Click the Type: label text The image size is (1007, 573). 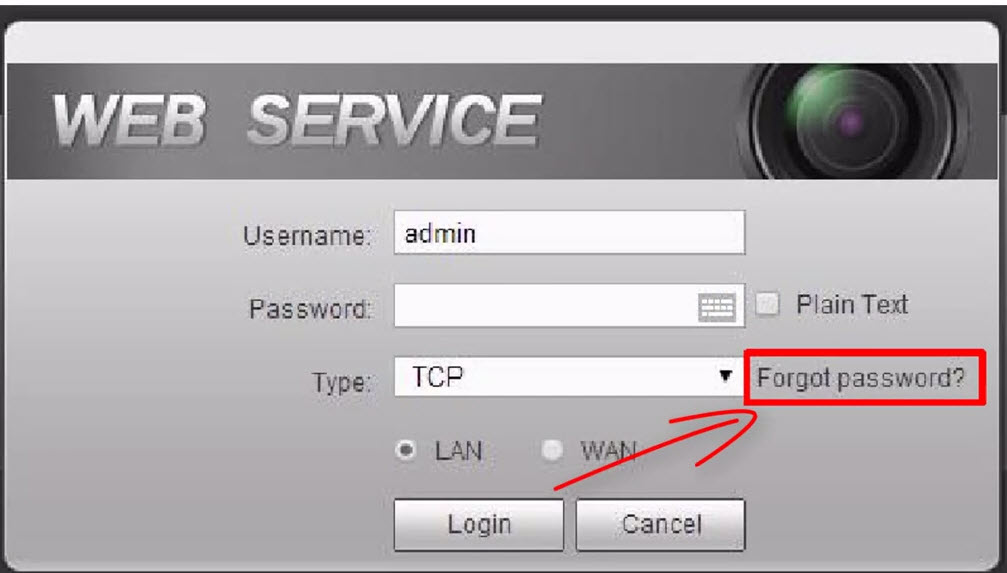coord(342,382)
